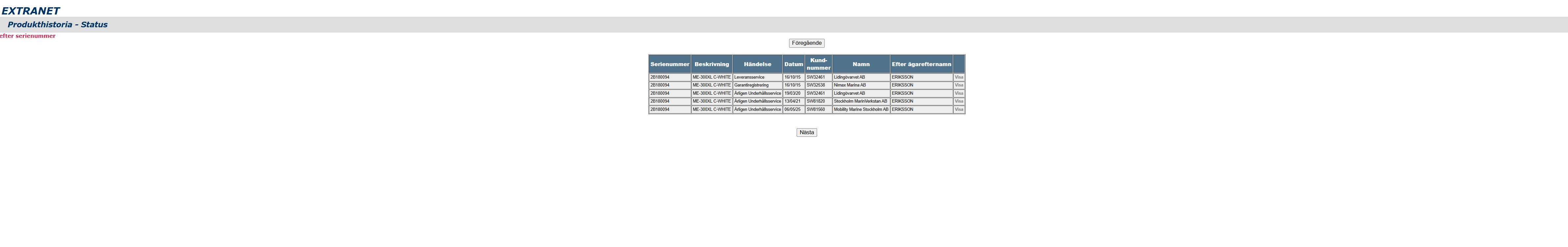
Task: Select customer number SW32538
Action: point(819,85)
